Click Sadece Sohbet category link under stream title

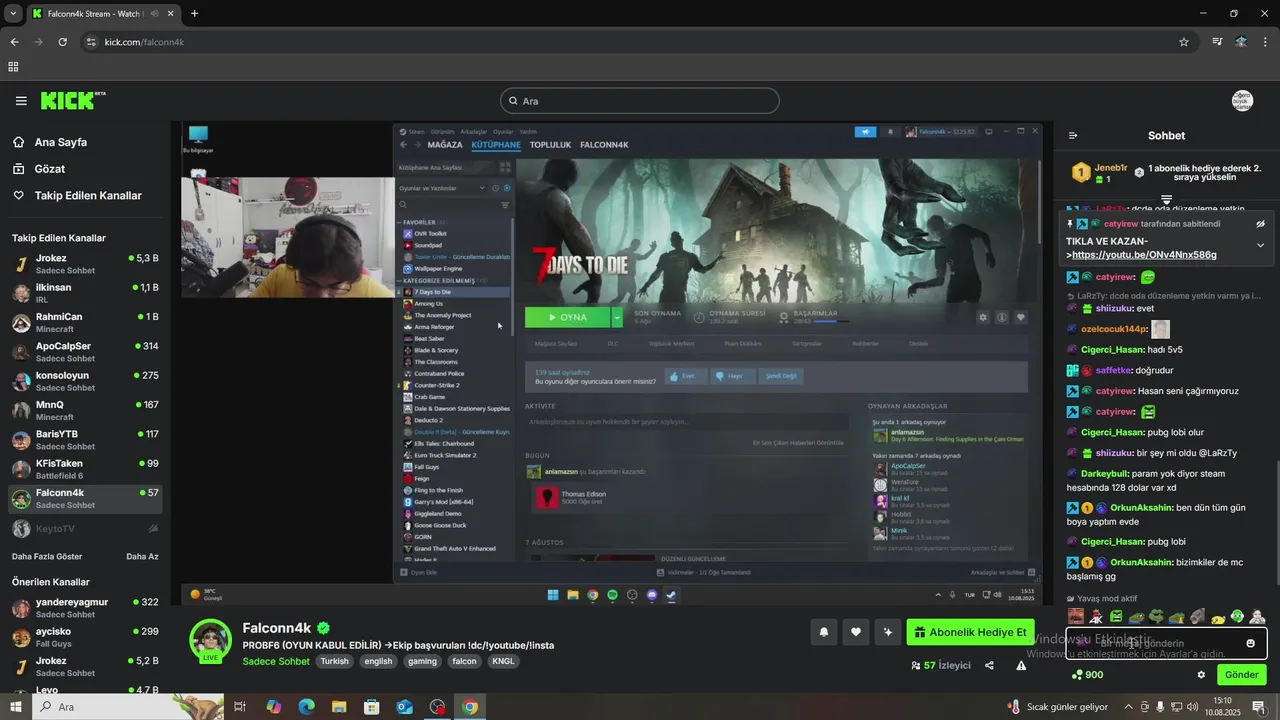(276, 661)
